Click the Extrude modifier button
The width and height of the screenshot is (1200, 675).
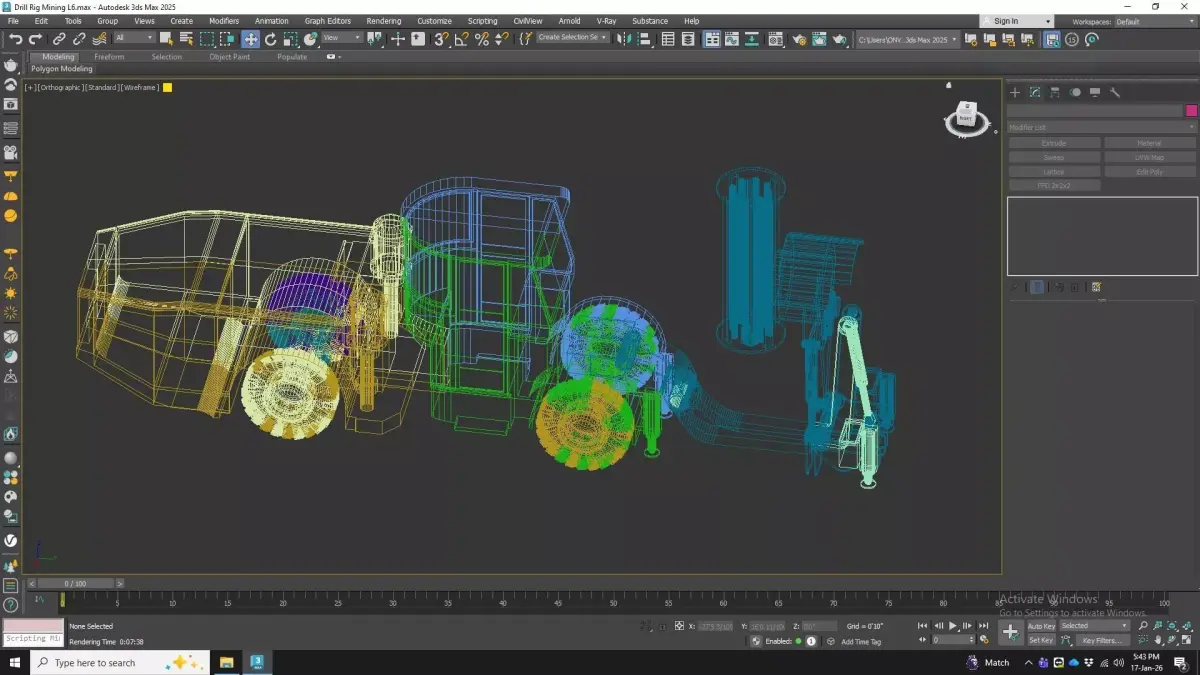[1054, 143]
